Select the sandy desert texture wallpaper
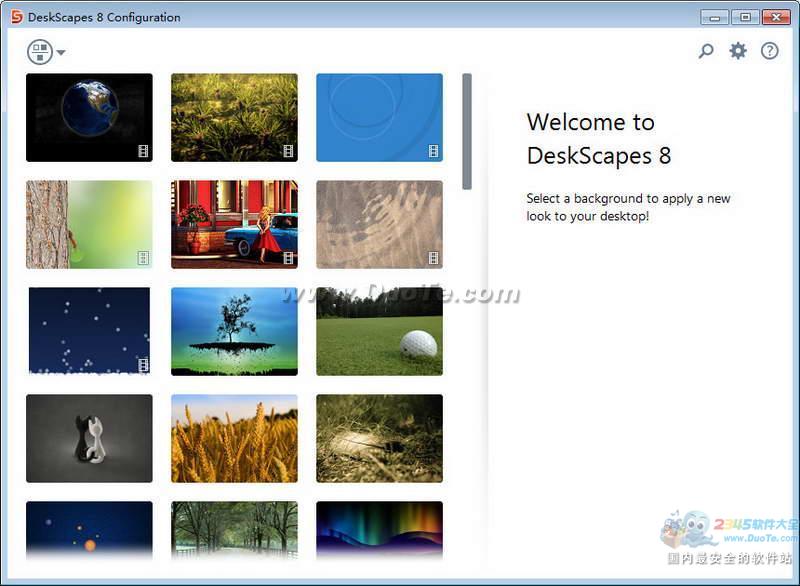This screenshot has height=586, width=800. coord(380,224)
